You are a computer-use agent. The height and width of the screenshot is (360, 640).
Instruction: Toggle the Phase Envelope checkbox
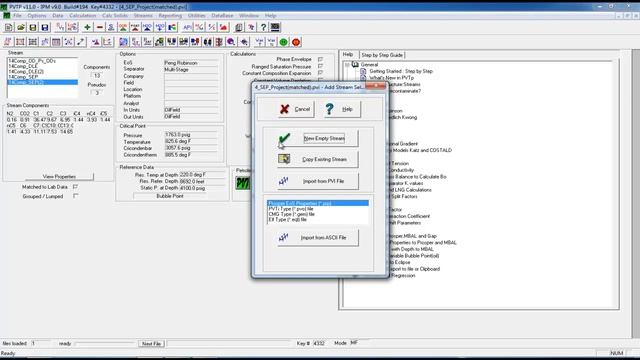[320, 60]
